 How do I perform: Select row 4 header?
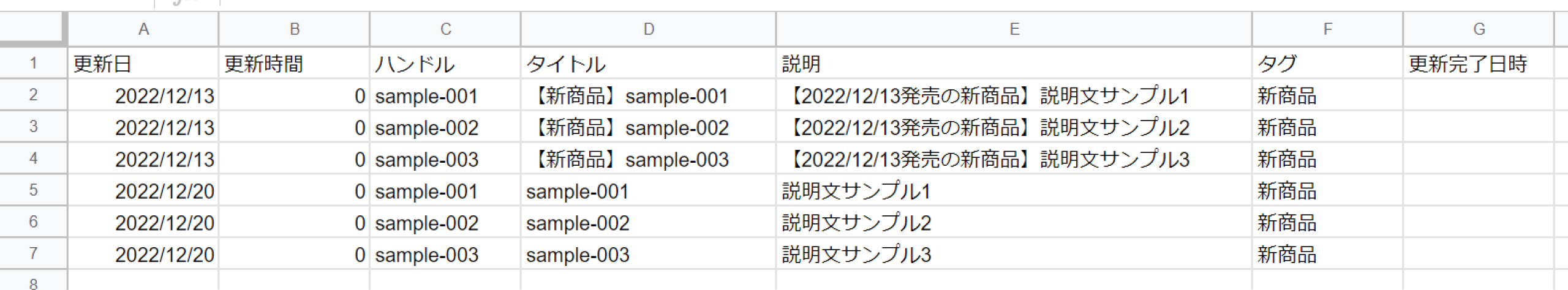coord(33,158)
